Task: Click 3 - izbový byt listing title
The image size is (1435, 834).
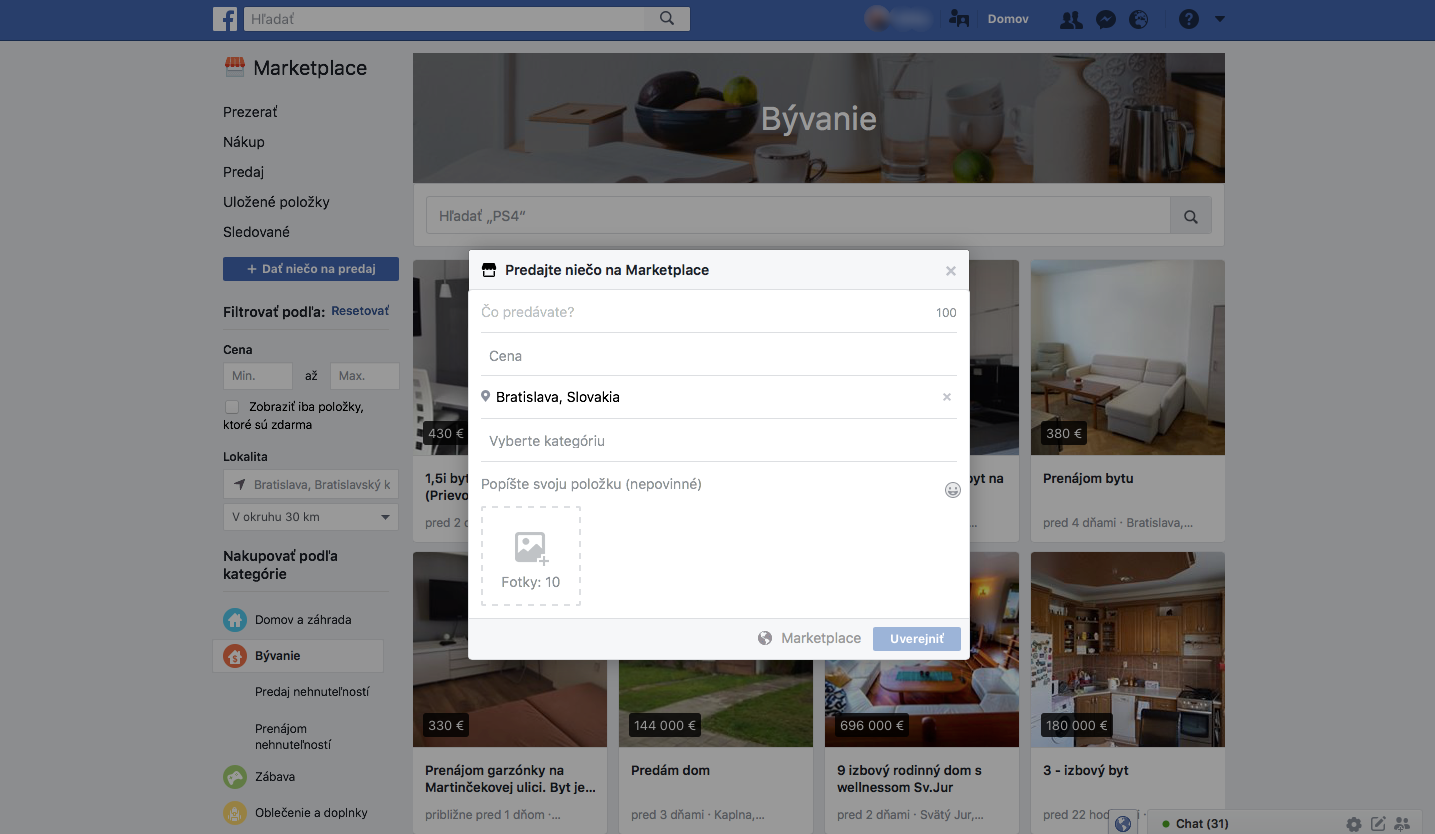Action: point(1086,770)
